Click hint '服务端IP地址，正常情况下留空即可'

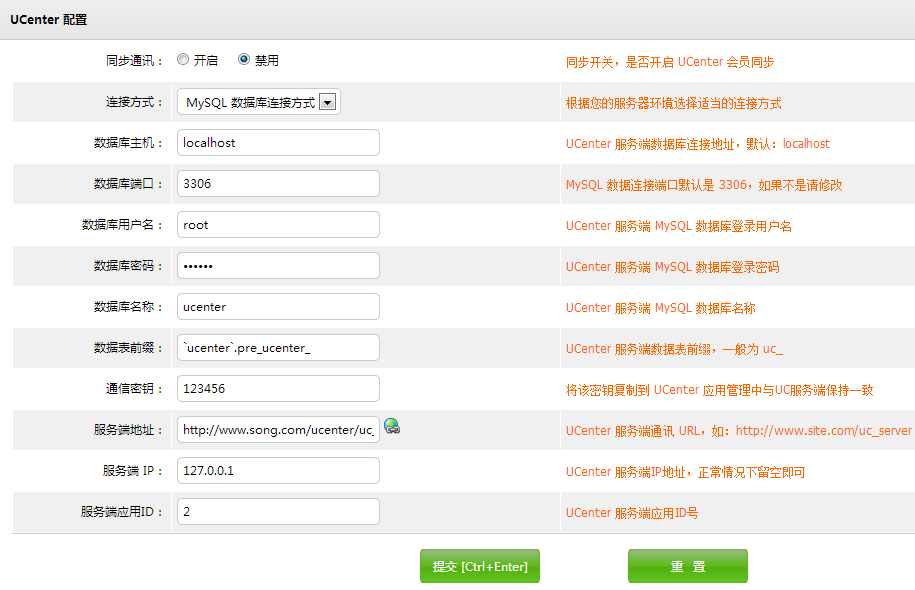point(686,472)
